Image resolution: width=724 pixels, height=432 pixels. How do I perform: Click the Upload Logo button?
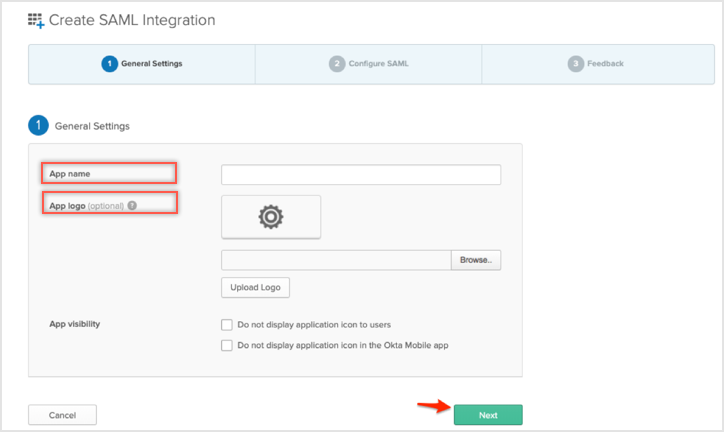tap(255, 288)
